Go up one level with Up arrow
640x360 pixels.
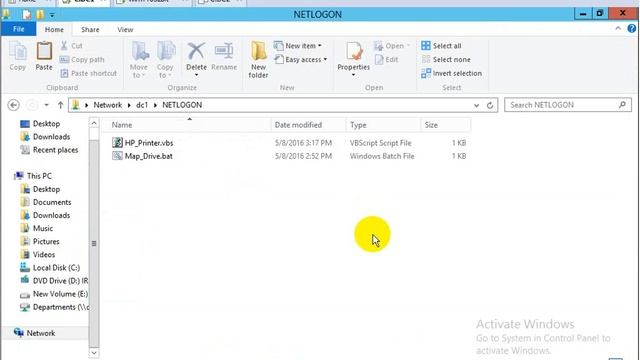click(60, 105)
